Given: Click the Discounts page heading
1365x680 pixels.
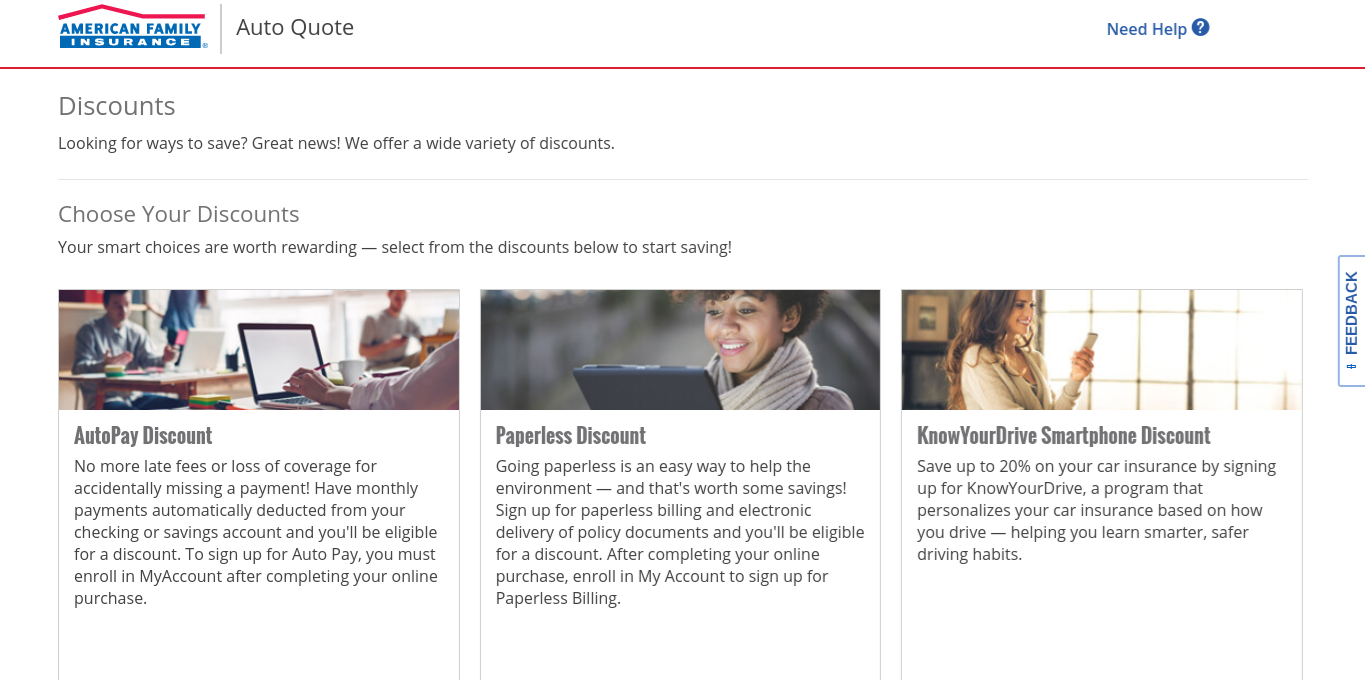Looking at the screenshot, I should 117,106.
